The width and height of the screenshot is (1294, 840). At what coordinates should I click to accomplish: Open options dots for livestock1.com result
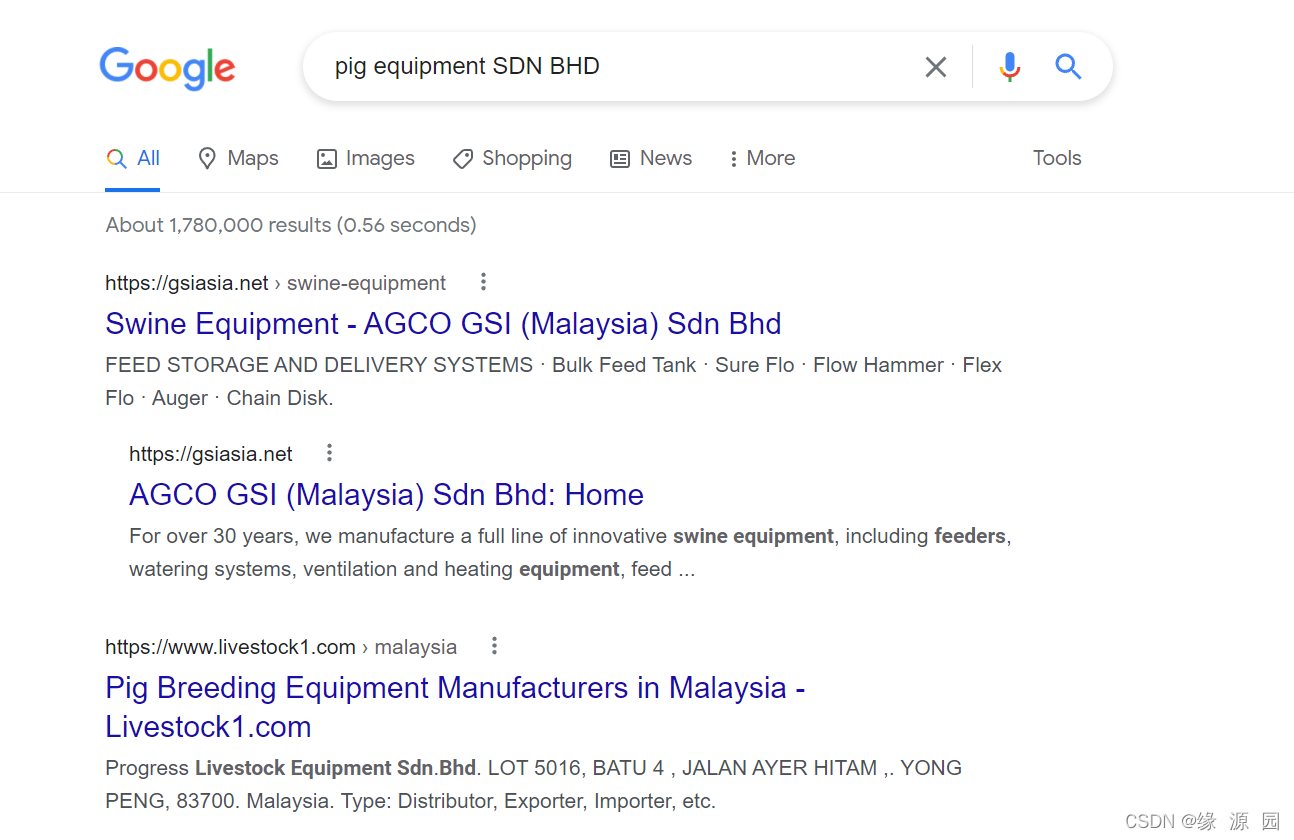coord(494,646)
